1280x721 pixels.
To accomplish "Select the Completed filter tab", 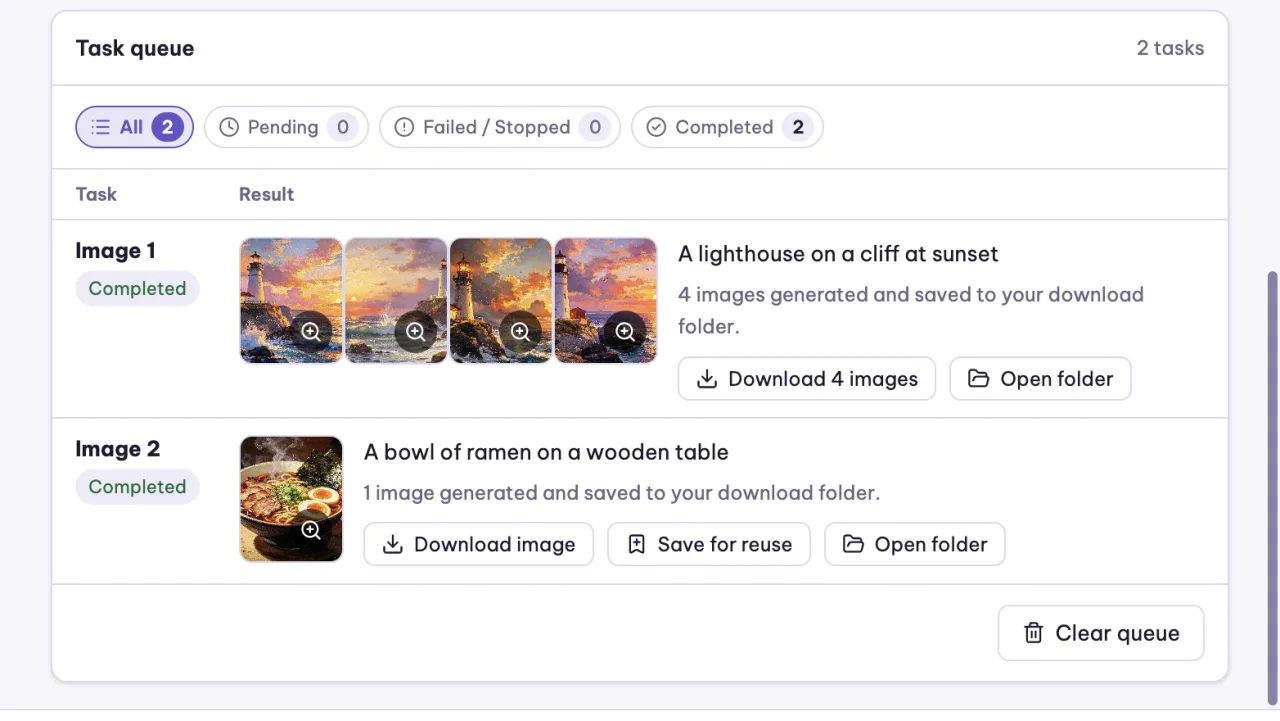I will [727, 127].
